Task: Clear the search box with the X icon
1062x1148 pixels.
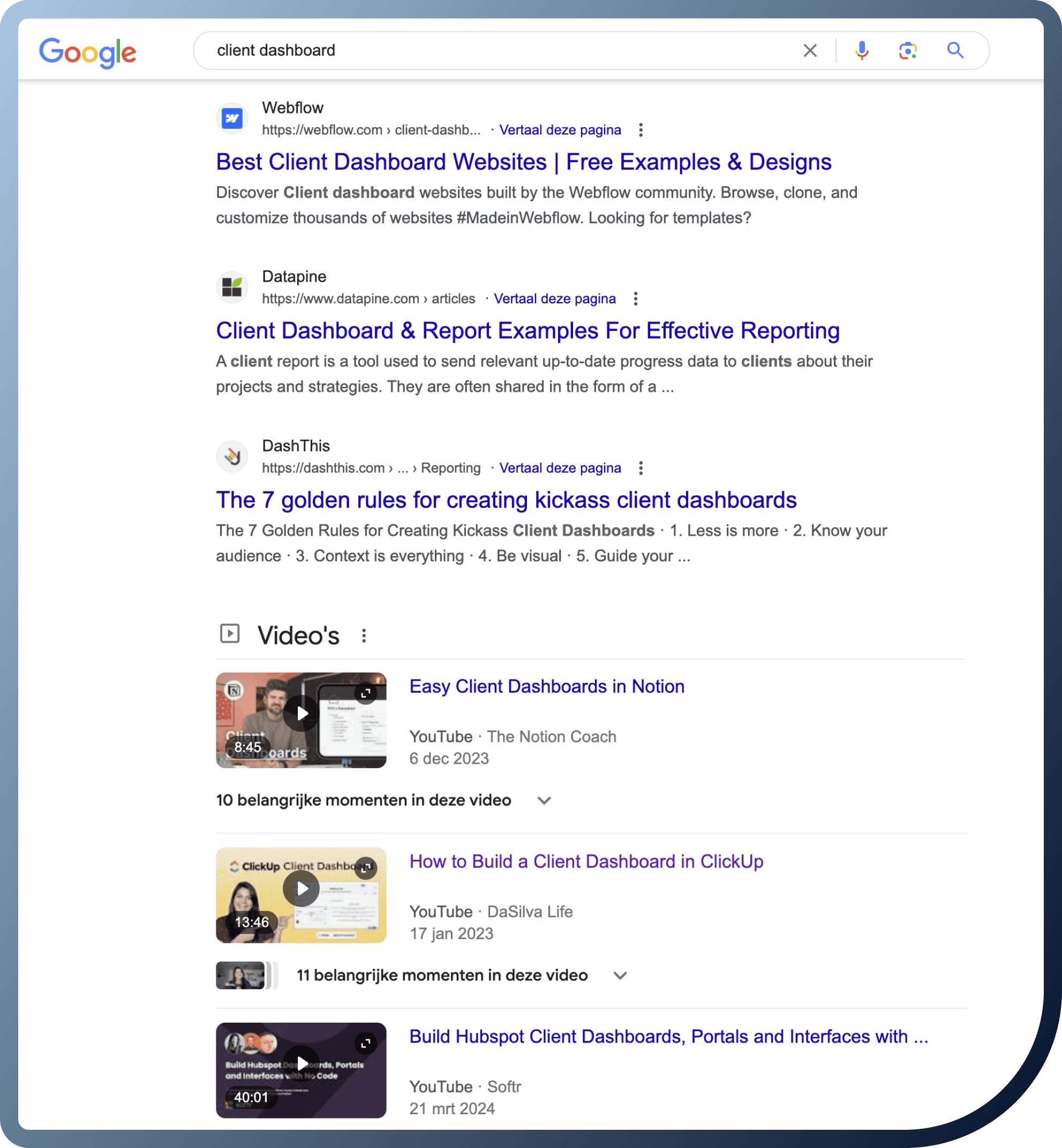Action: point(810,50)
